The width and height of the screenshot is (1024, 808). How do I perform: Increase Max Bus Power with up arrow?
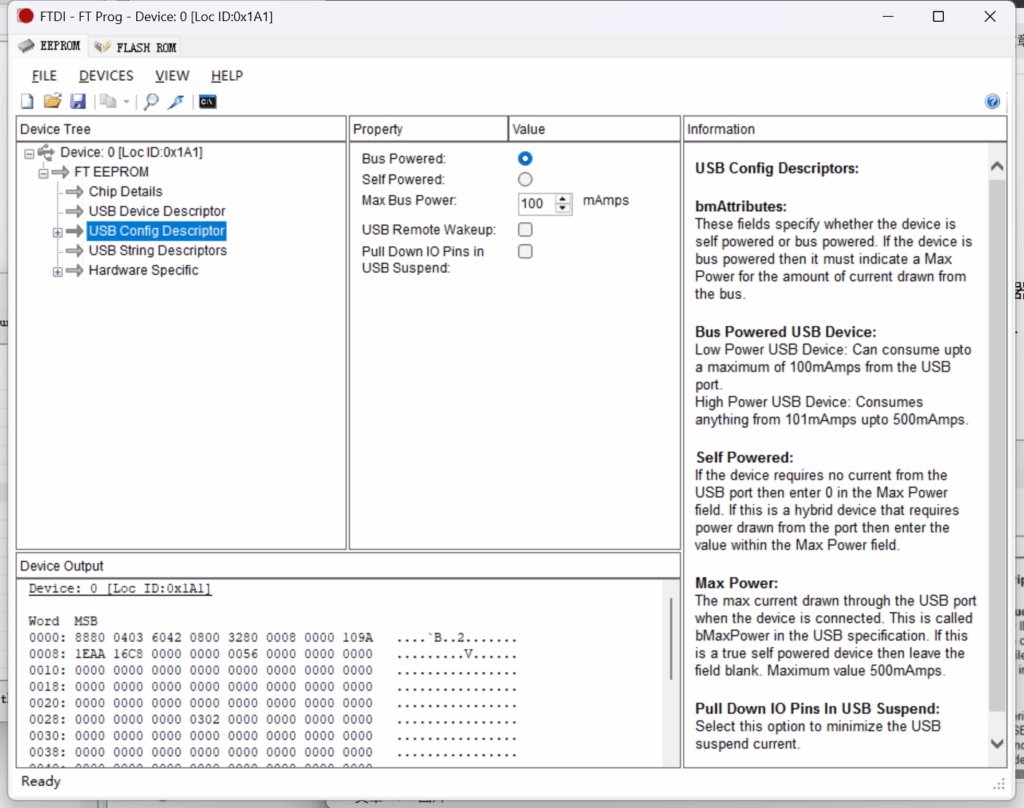(563, 199)
